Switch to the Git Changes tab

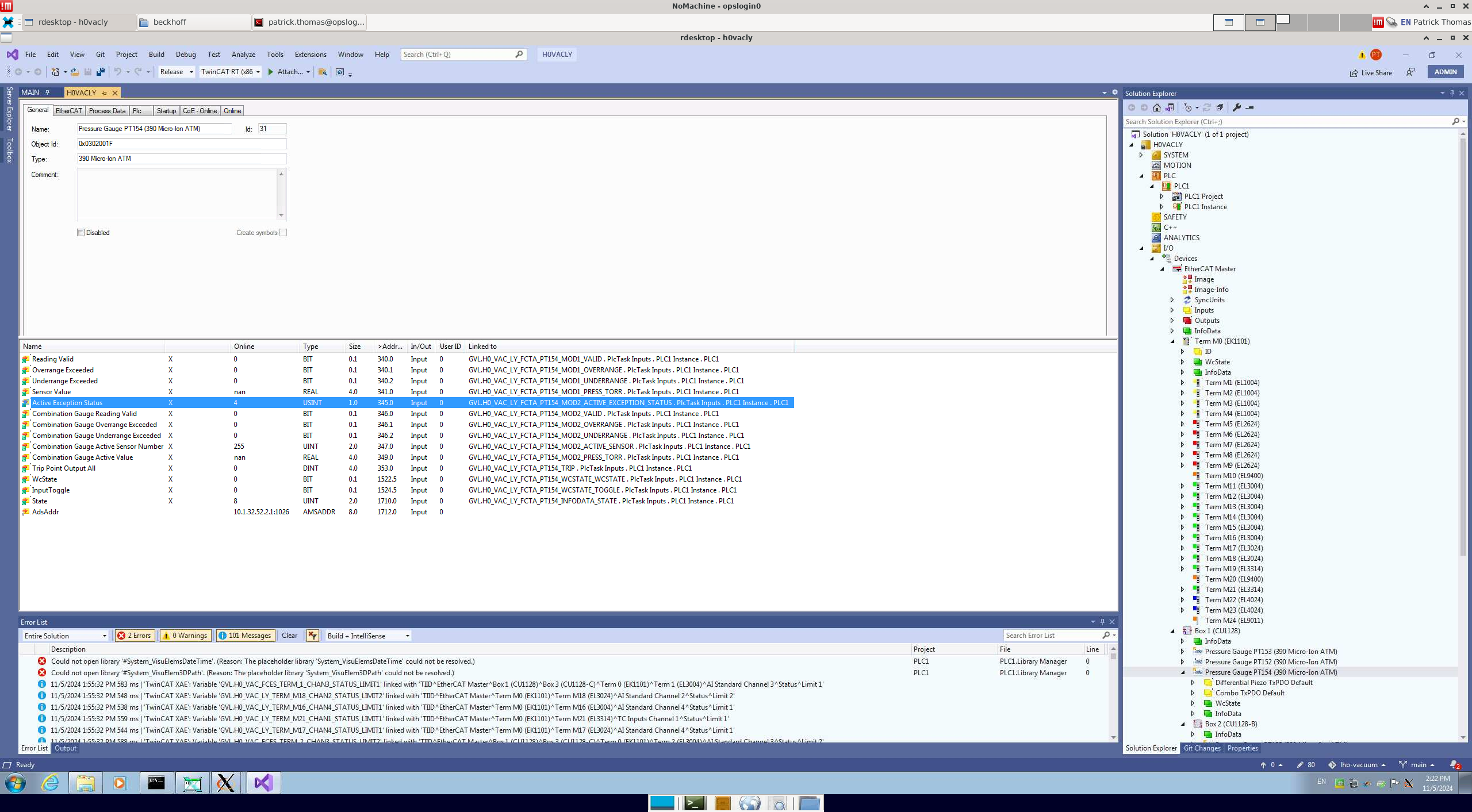point(1202,748)
